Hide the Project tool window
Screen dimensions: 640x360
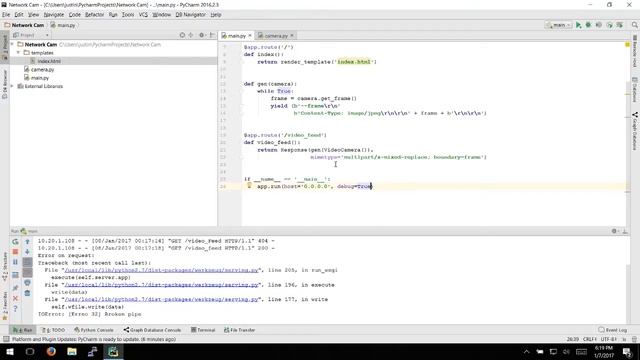212,35
